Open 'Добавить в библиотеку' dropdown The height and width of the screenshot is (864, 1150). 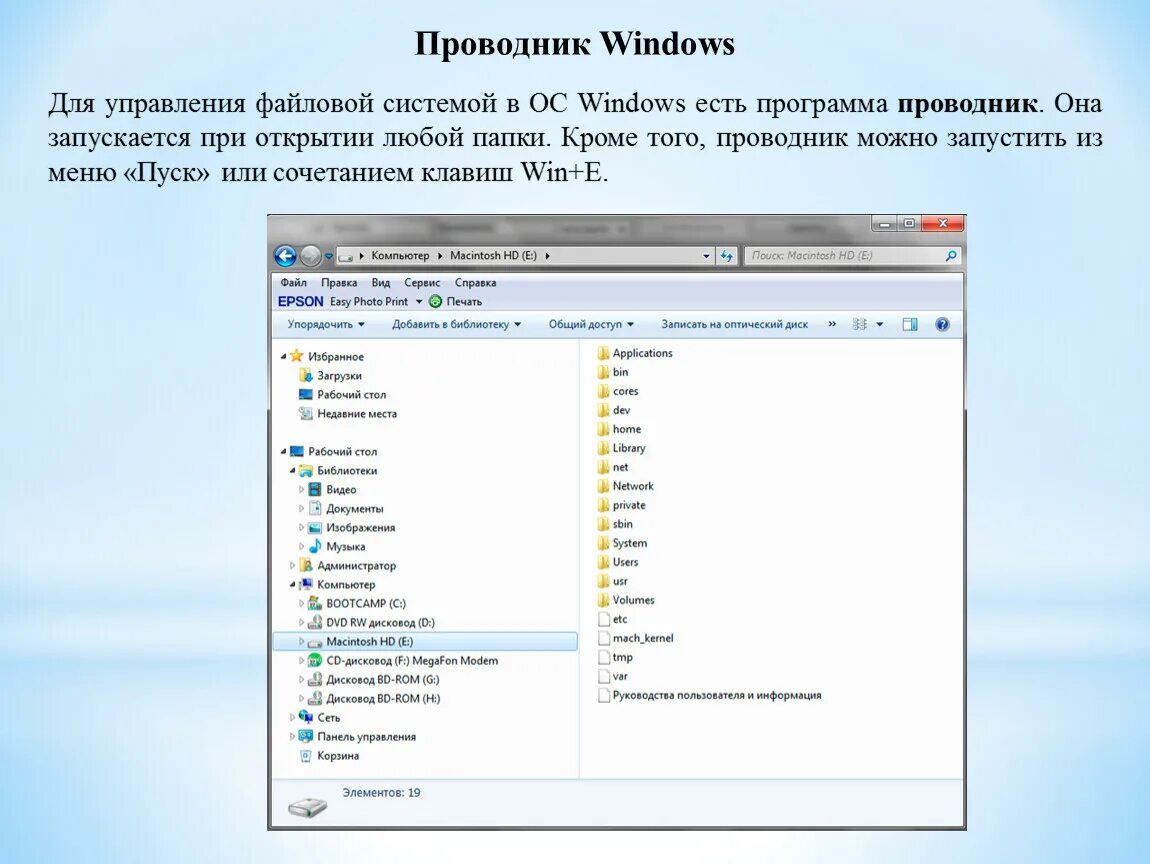tap(456, 324)
